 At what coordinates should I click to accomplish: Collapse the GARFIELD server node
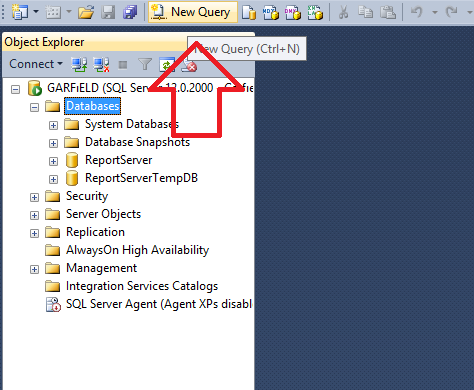pos(15,89)
